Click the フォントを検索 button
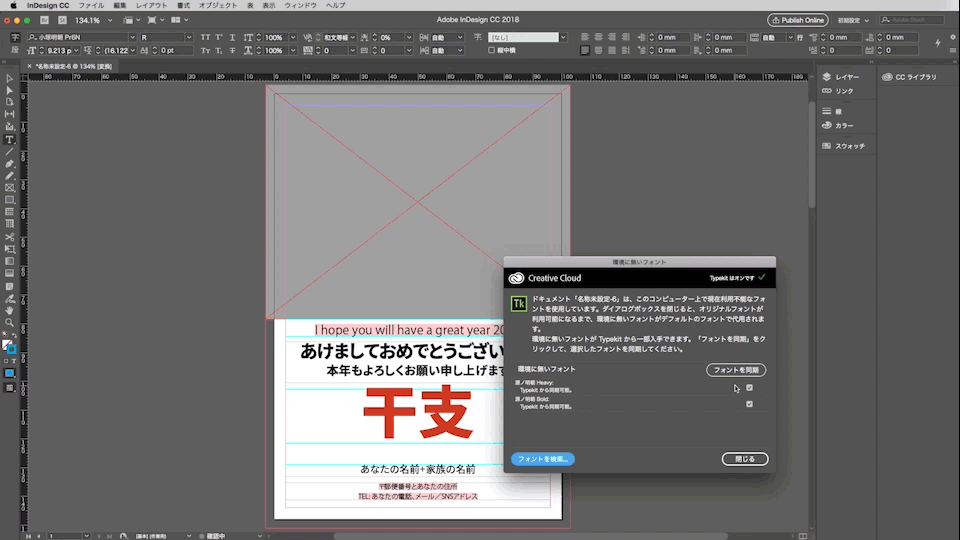 pyautogui.click(x=542, y=459)
